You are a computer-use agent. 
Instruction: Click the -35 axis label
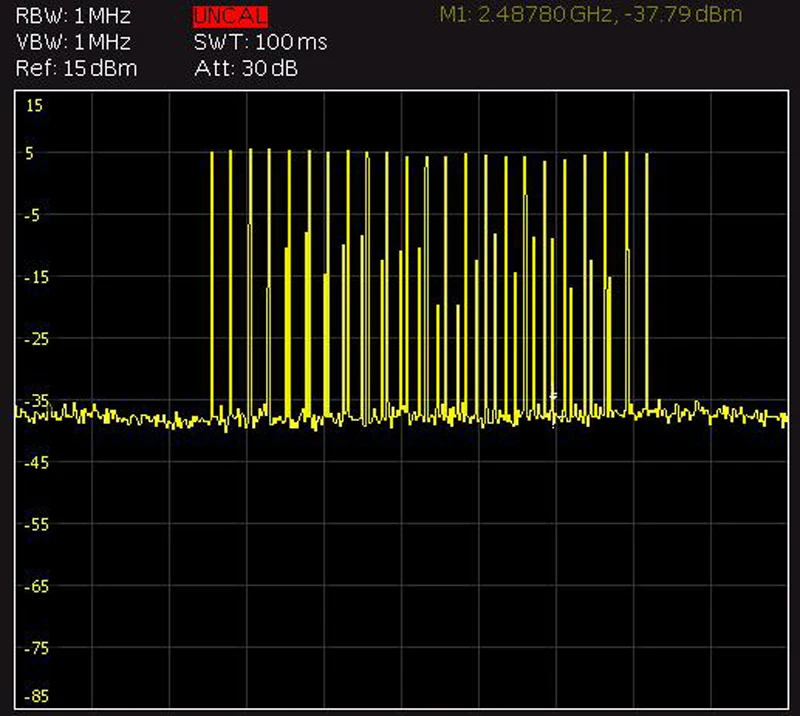coord(36,401)
